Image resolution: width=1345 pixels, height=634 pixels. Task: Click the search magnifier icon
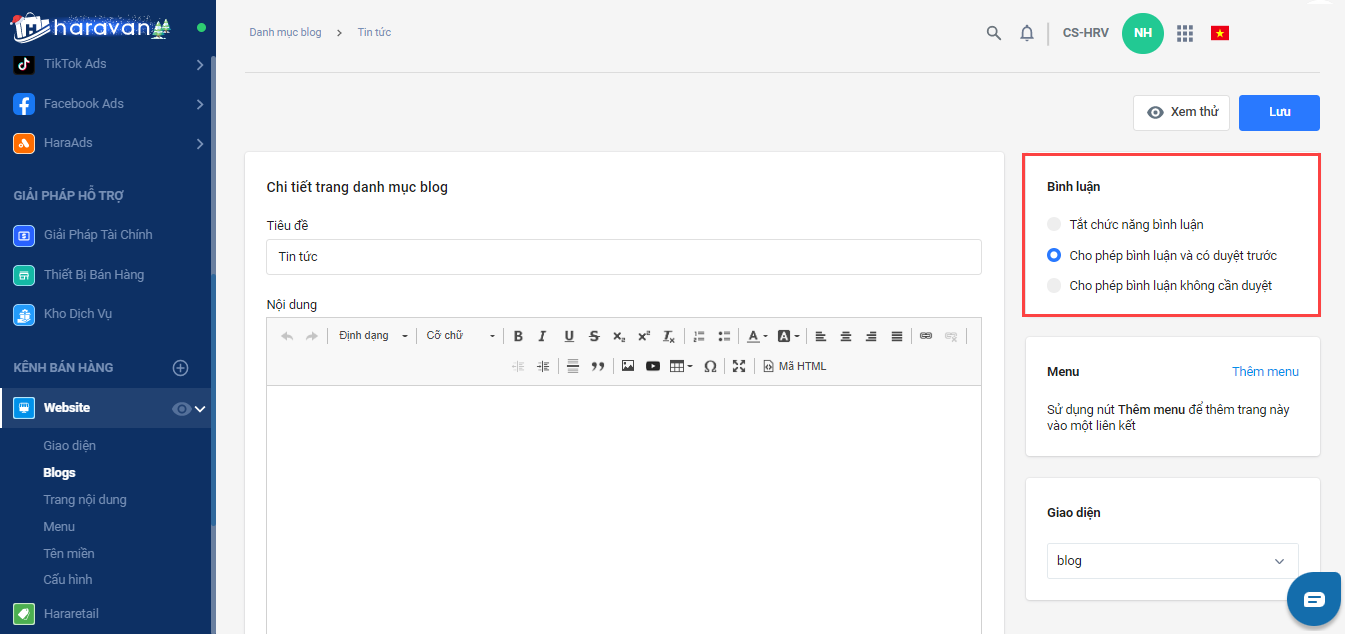(x=993, y=33)
